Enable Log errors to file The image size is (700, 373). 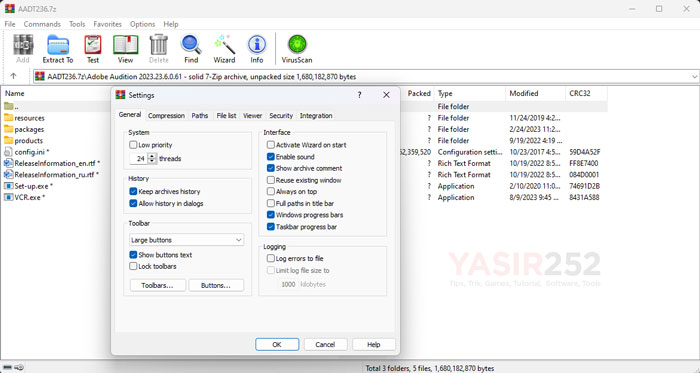pyautogui.click(x=271, y=258)
